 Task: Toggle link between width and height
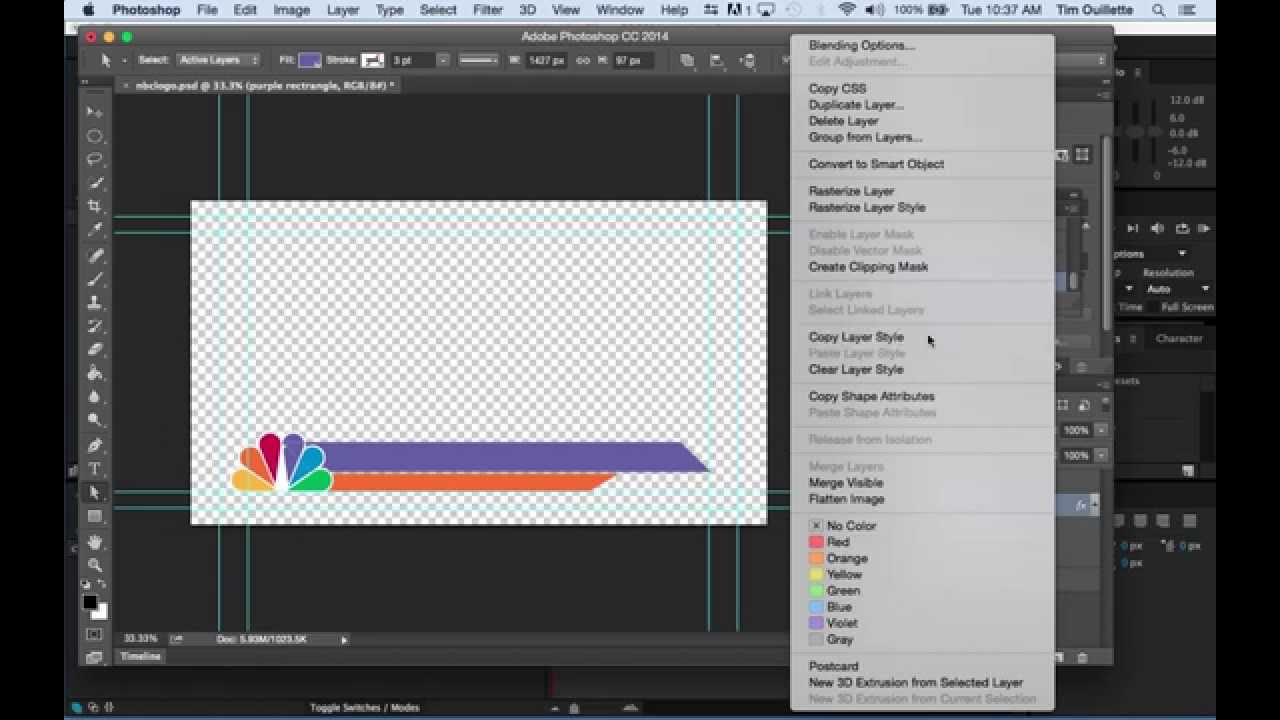click(582, 60)
